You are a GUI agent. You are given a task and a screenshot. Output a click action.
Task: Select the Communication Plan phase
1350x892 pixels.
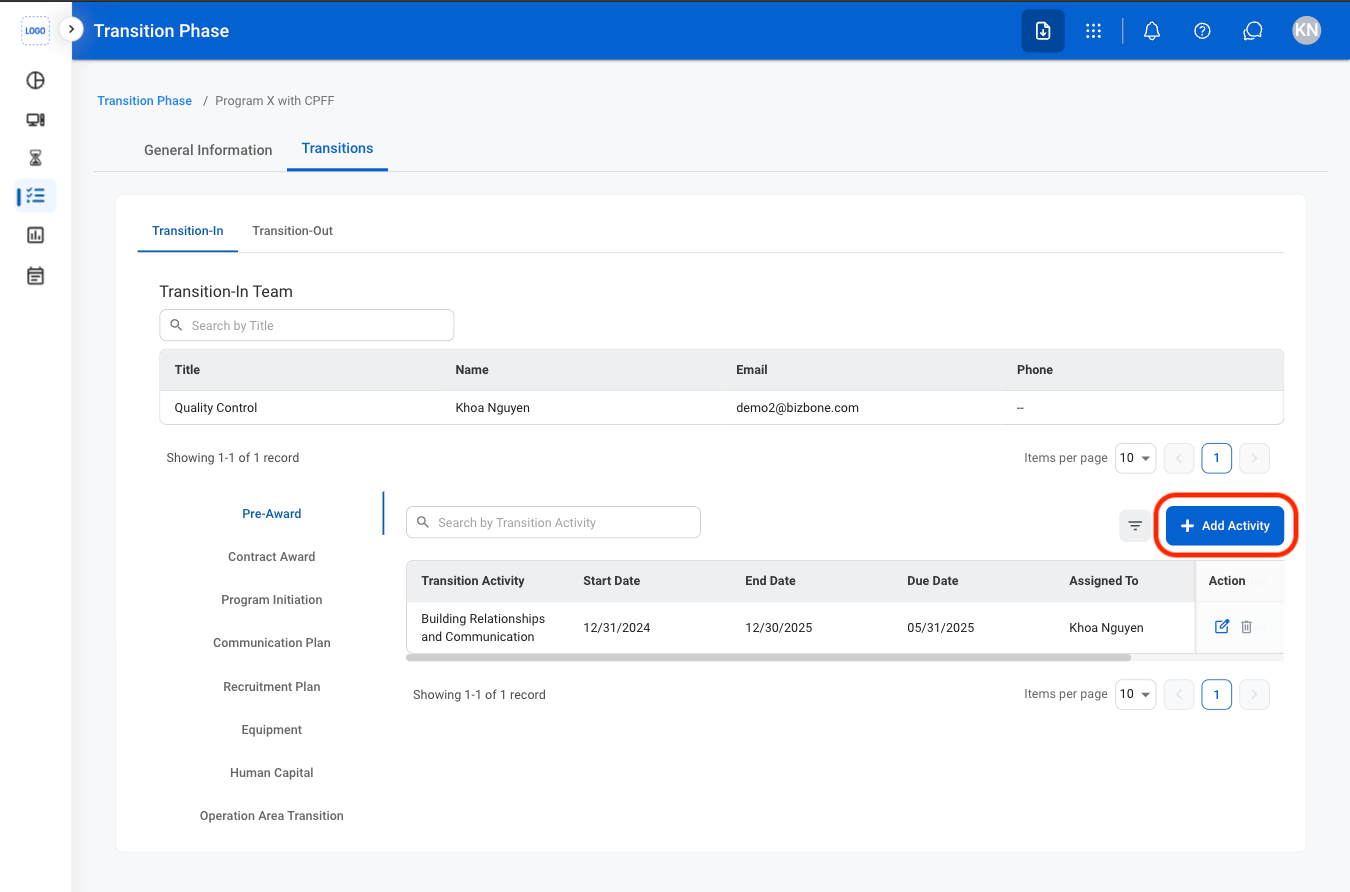[271, 643]
